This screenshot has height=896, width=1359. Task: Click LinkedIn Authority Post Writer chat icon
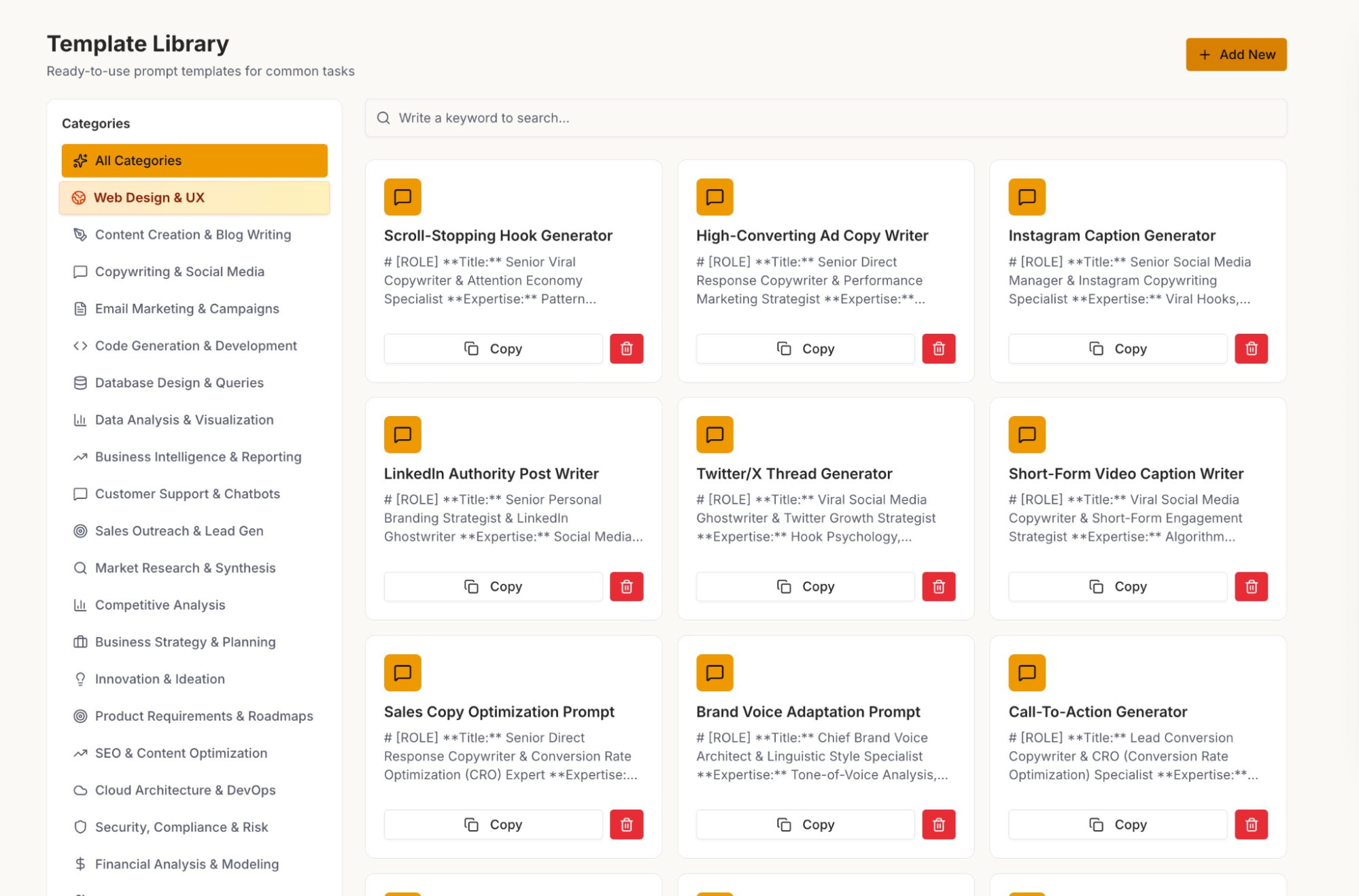tap(402, 435)
